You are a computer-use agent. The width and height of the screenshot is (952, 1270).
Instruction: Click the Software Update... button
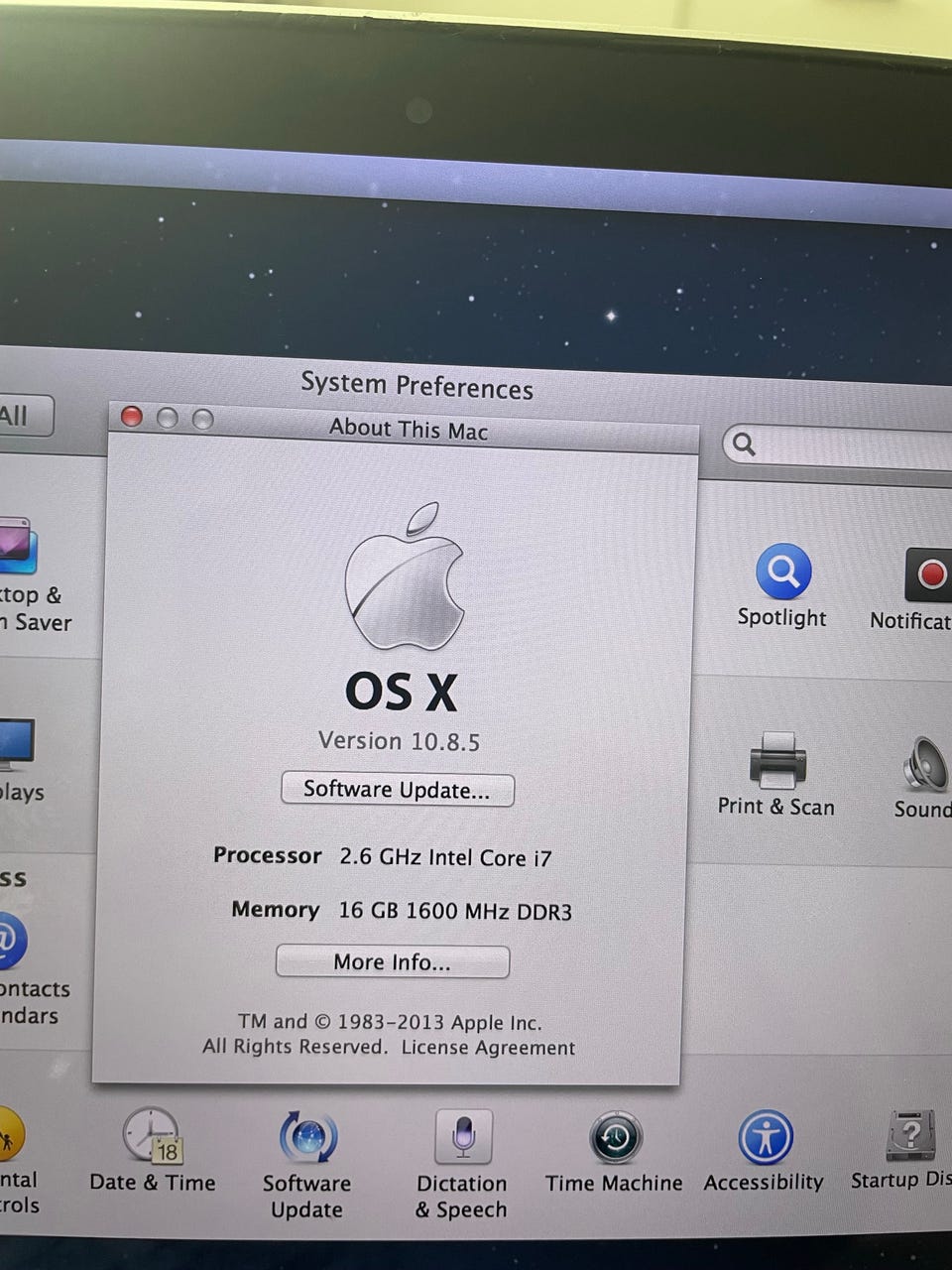click(x=398, y=790)
